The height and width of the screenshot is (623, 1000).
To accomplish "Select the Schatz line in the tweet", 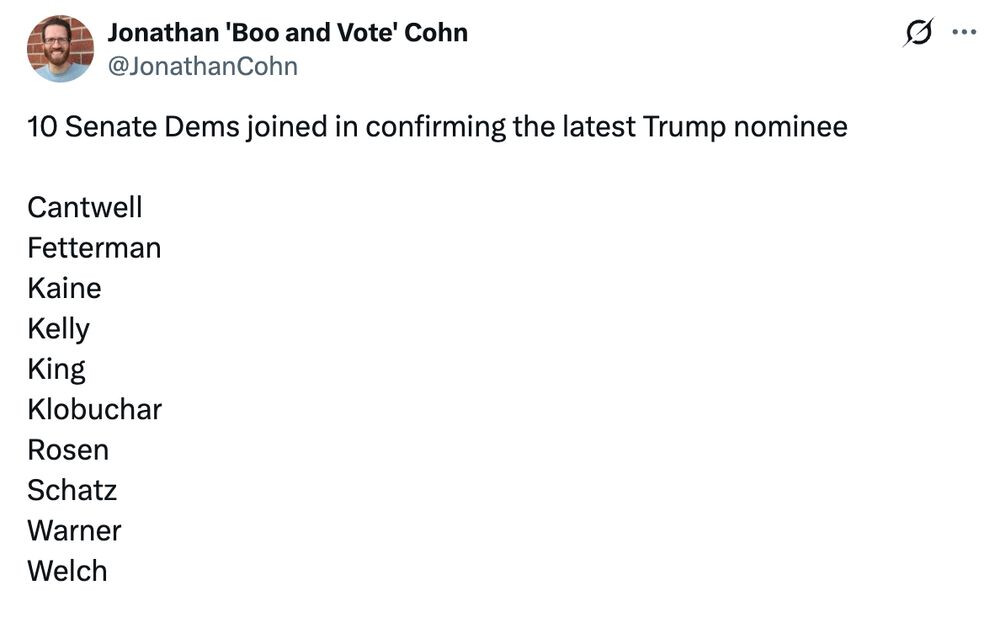I will [x=72, y=490].
